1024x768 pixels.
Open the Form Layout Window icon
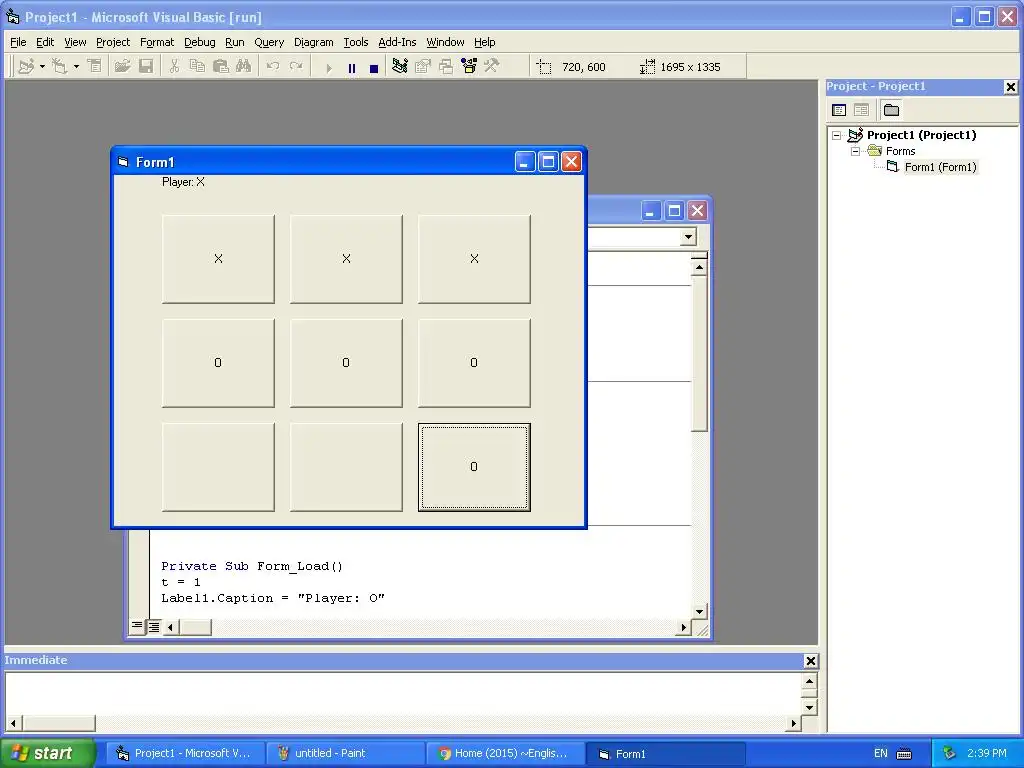click(x=446, y=67)
